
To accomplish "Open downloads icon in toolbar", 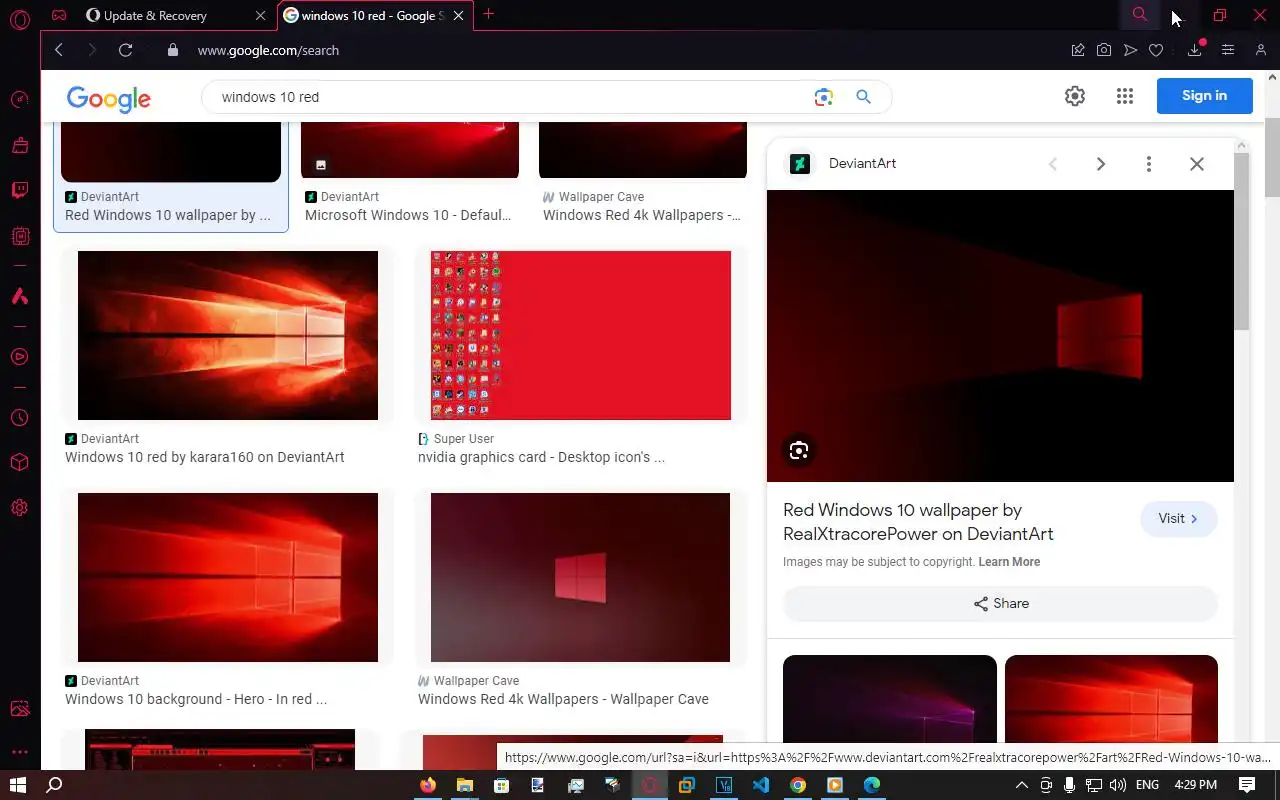I will pos(1195,50).
